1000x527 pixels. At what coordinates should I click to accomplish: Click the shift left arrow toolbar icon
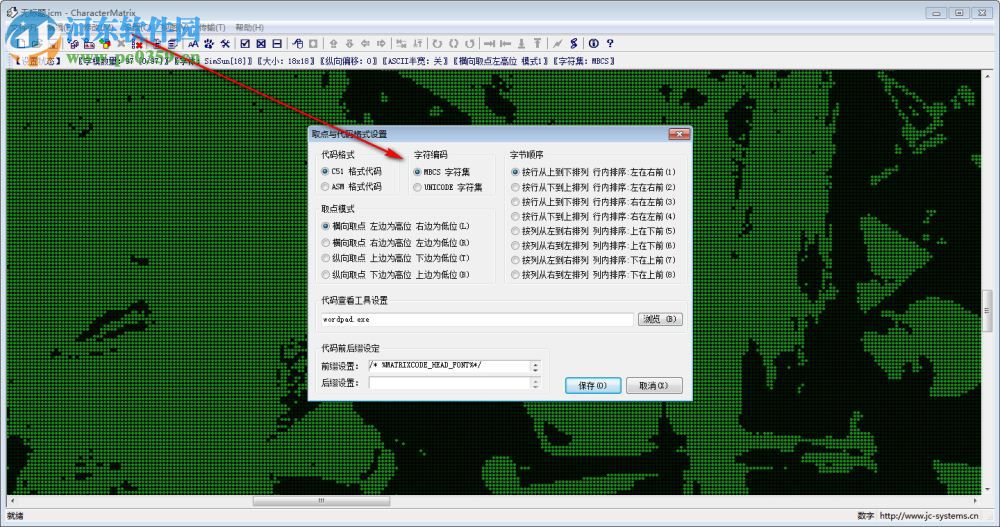click(365, 43)
